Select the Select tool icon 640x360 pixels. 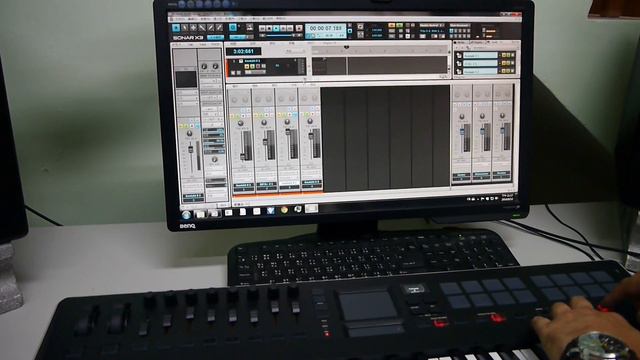pos(185,28)
